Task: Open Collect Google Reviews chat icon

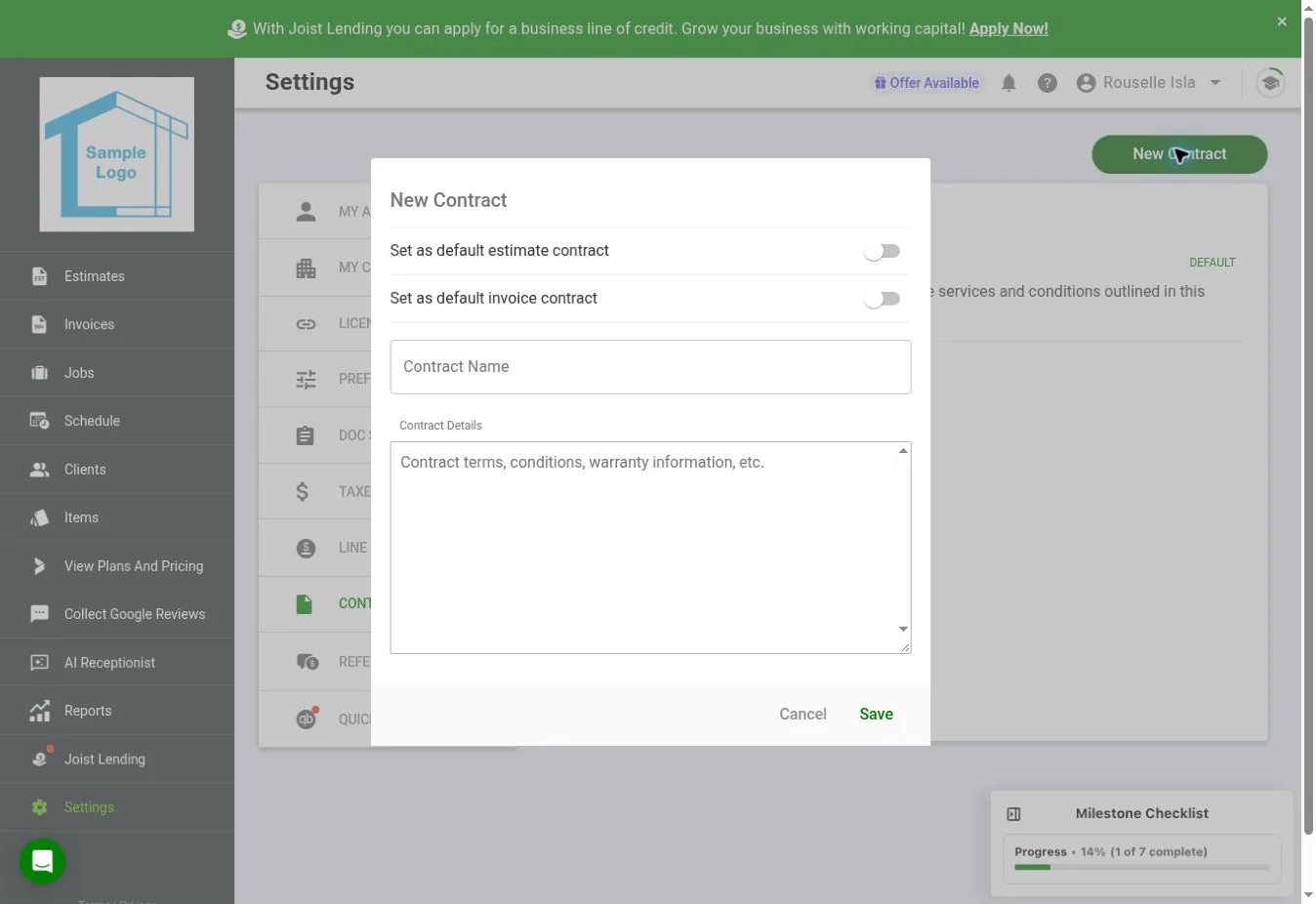Action: click(x=39, y=614)
